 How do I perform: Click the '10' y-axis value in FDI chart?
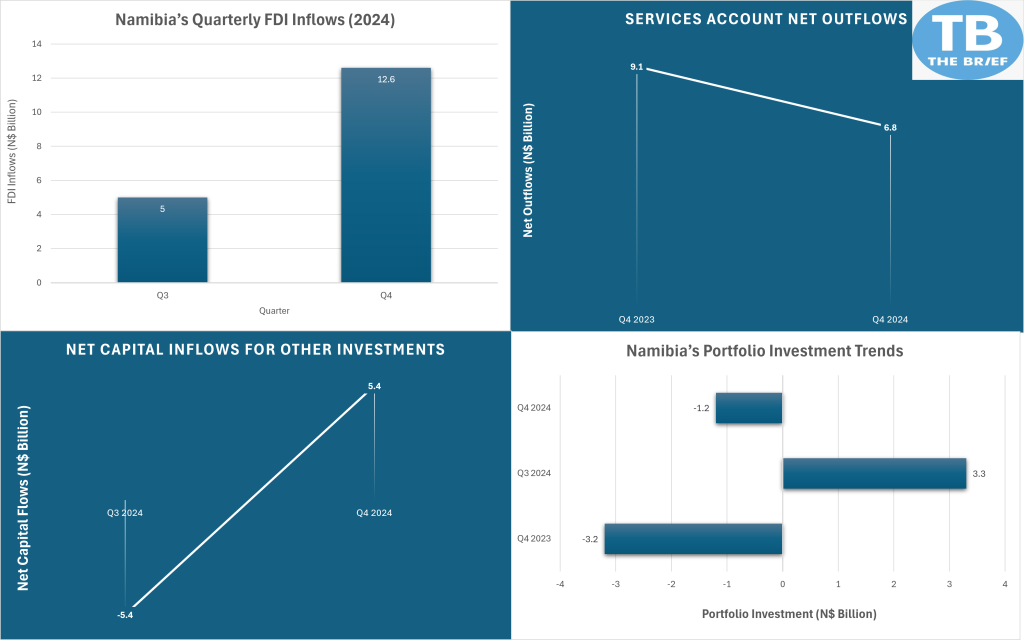37,112
